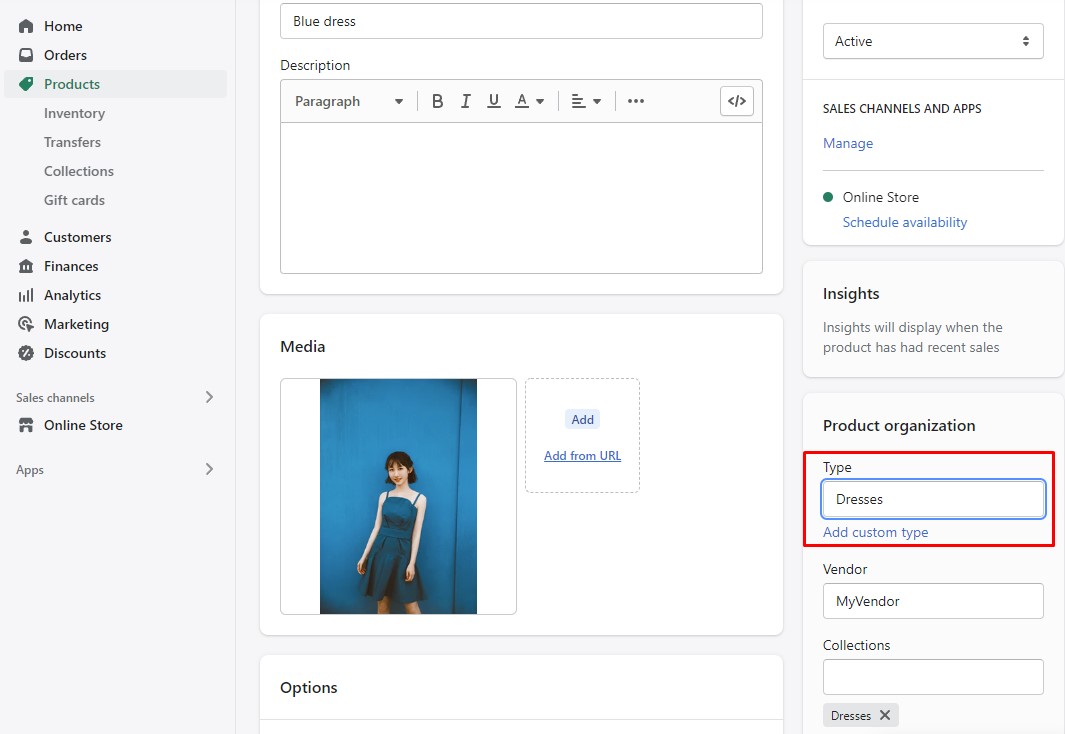Open the Paragraph style dropdown
Screen dimensions: 1065x734
click(347, 100)
